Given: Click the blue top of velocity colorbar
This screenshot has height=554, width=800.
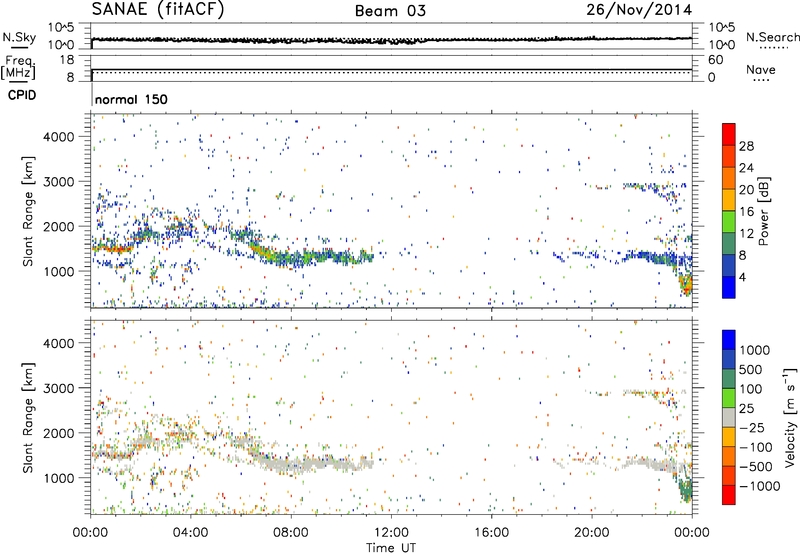Looking at the screenshot, I should (x=729, y=340).
